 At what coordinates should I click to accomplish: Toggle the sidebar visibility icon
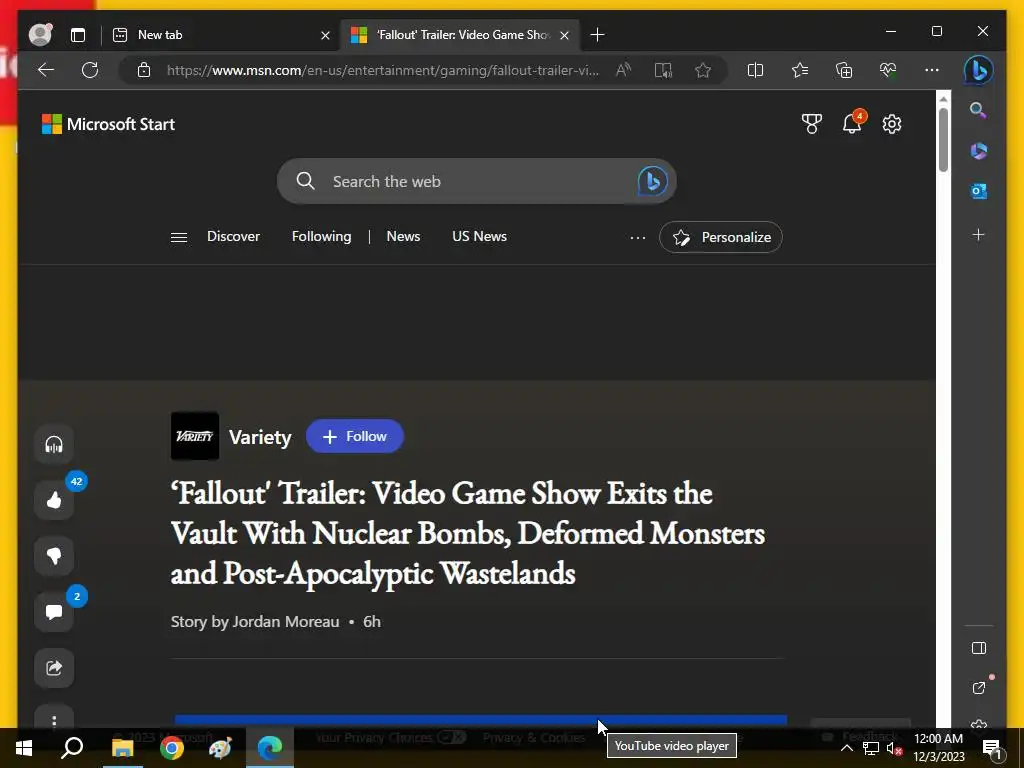click(978, 648)
